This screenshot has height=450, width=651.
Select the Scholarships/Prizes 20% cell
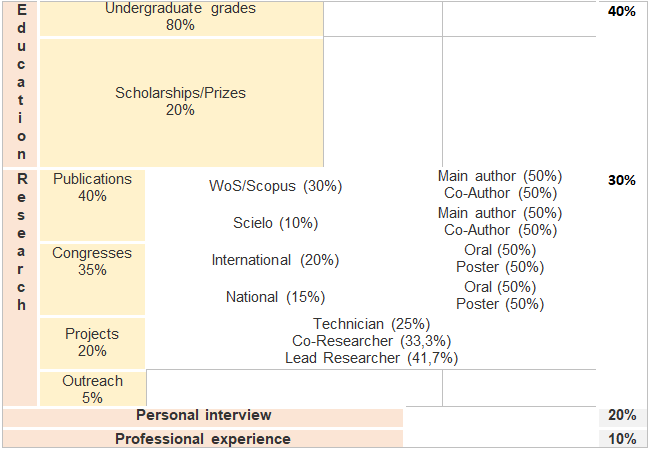click(x=181, y=102)
